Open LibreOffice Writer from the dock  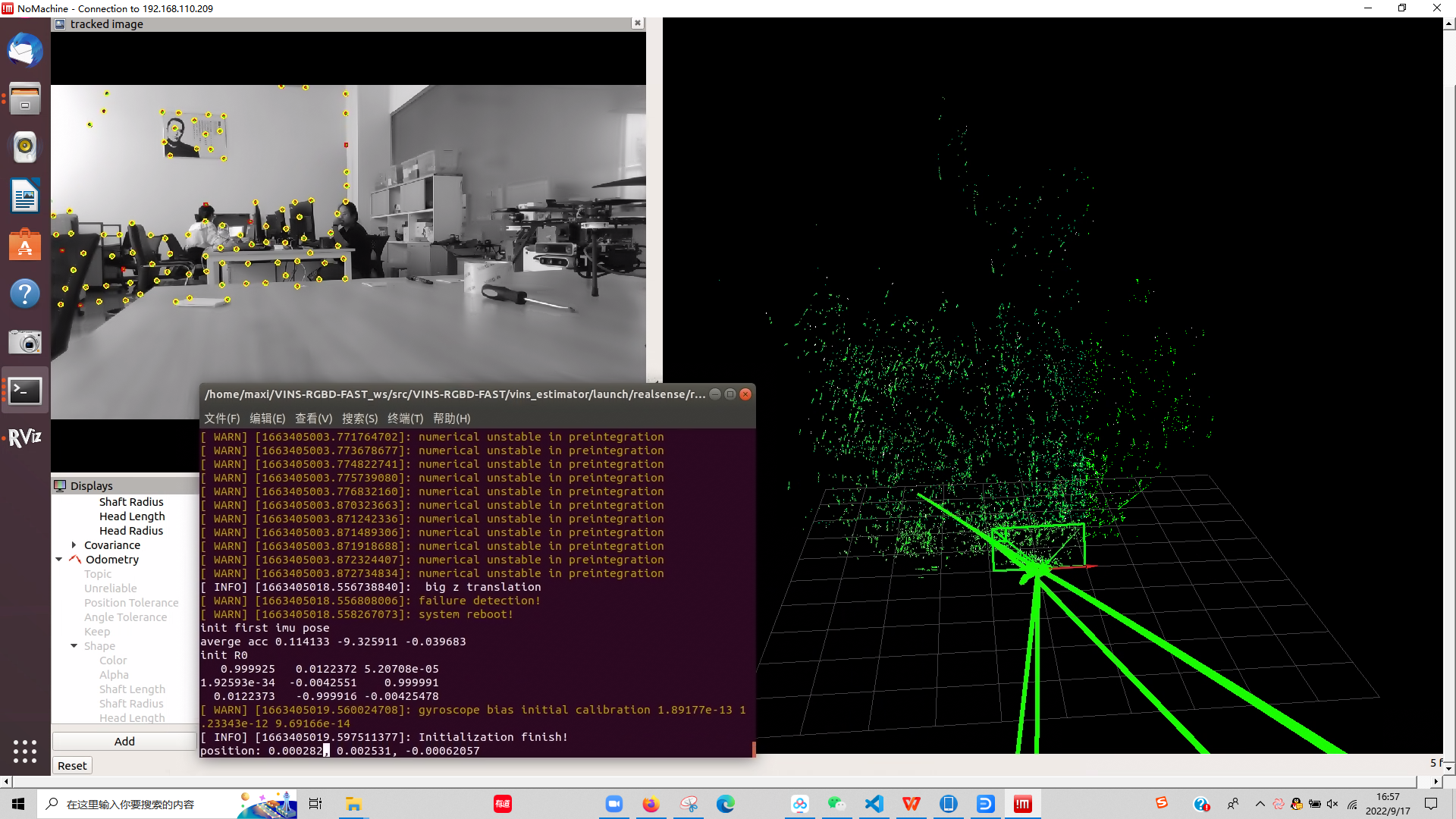point(25,196)
